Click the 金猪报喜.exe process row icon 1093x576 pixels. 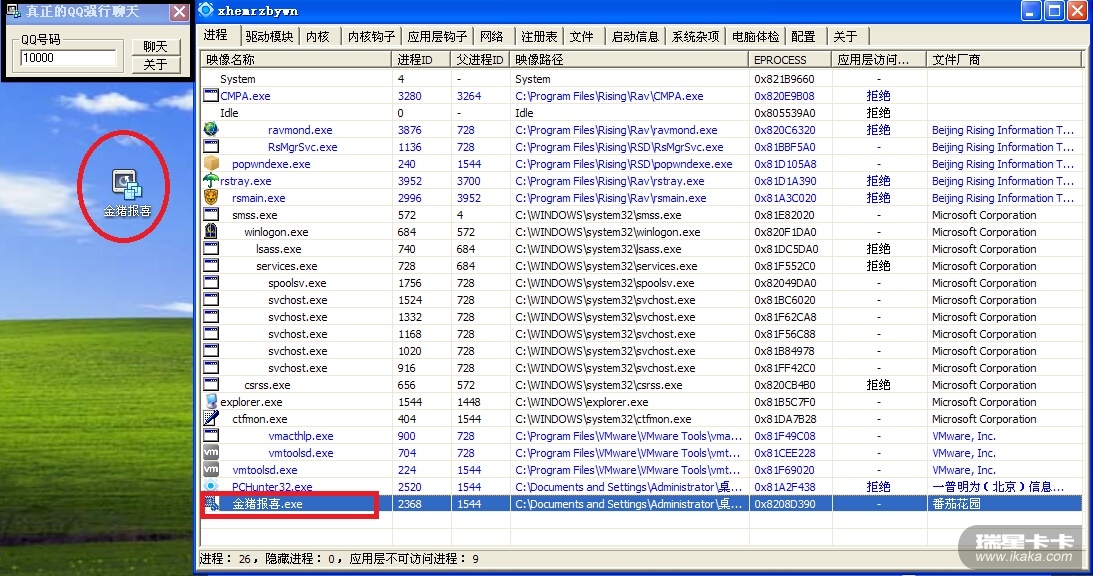tap(212, 503)
